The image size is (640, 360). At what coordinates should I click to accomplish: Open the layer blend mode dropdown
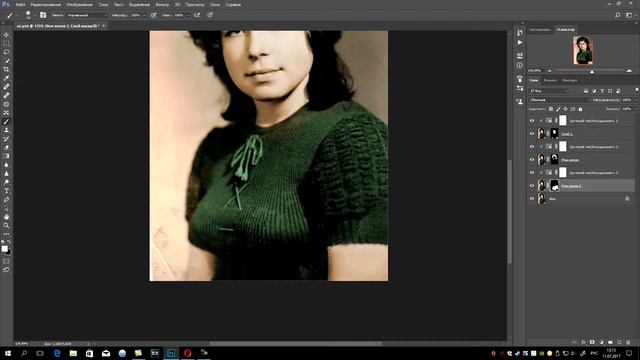(x=560, y=100)
